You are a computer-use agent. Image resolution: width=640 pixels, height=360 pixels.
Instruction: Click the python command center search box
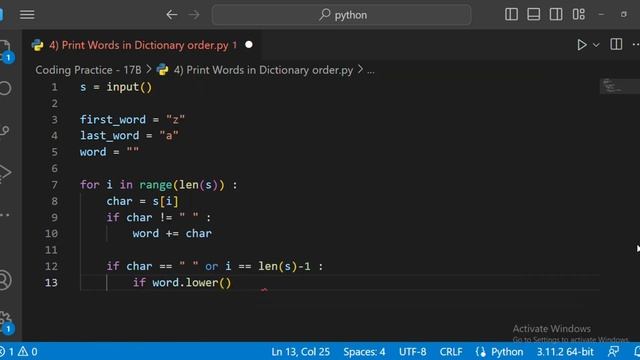(x=342, y=15)
